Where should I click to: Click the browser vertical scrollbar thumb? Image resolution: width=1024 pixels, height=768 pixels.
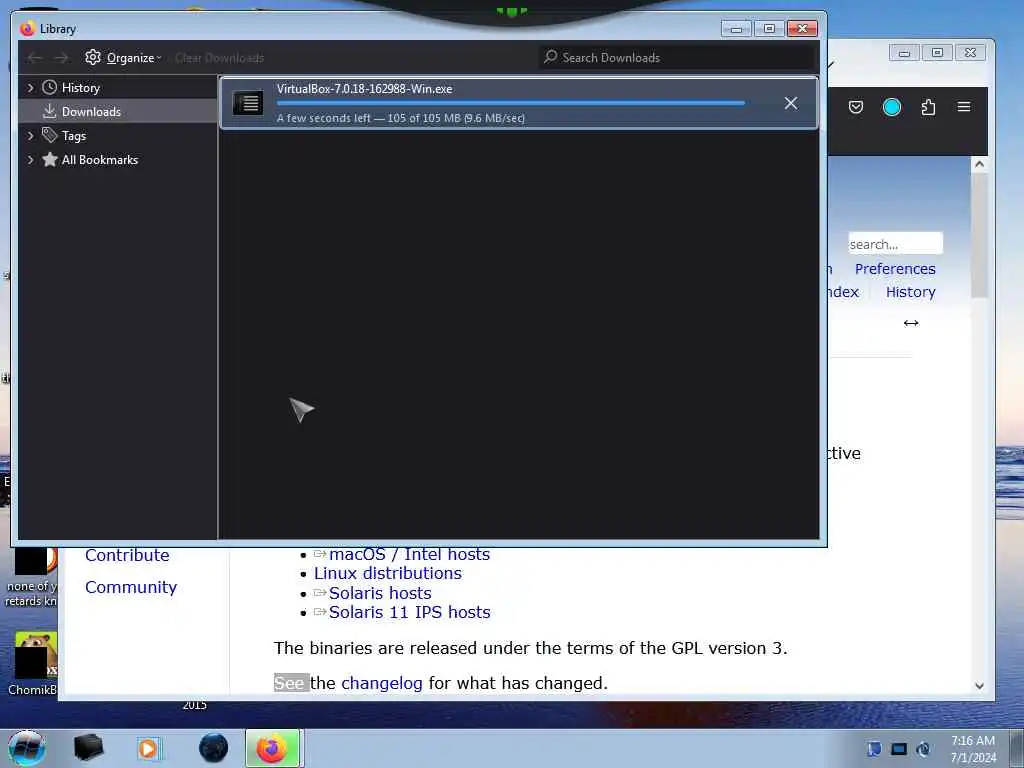(x=979, y=235)
